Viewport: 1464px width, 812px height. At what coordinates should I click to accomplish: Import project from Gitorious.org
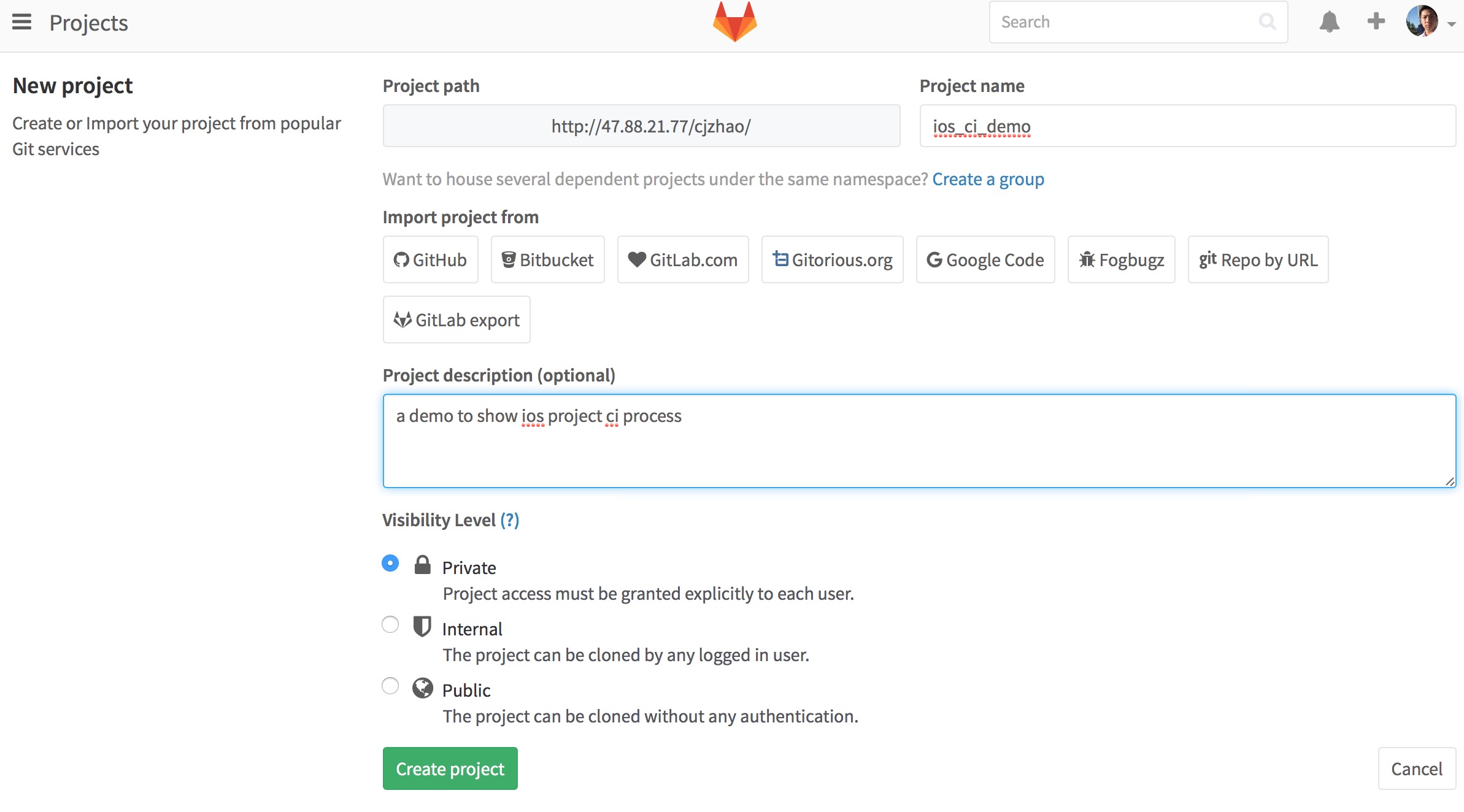point(832,259)
